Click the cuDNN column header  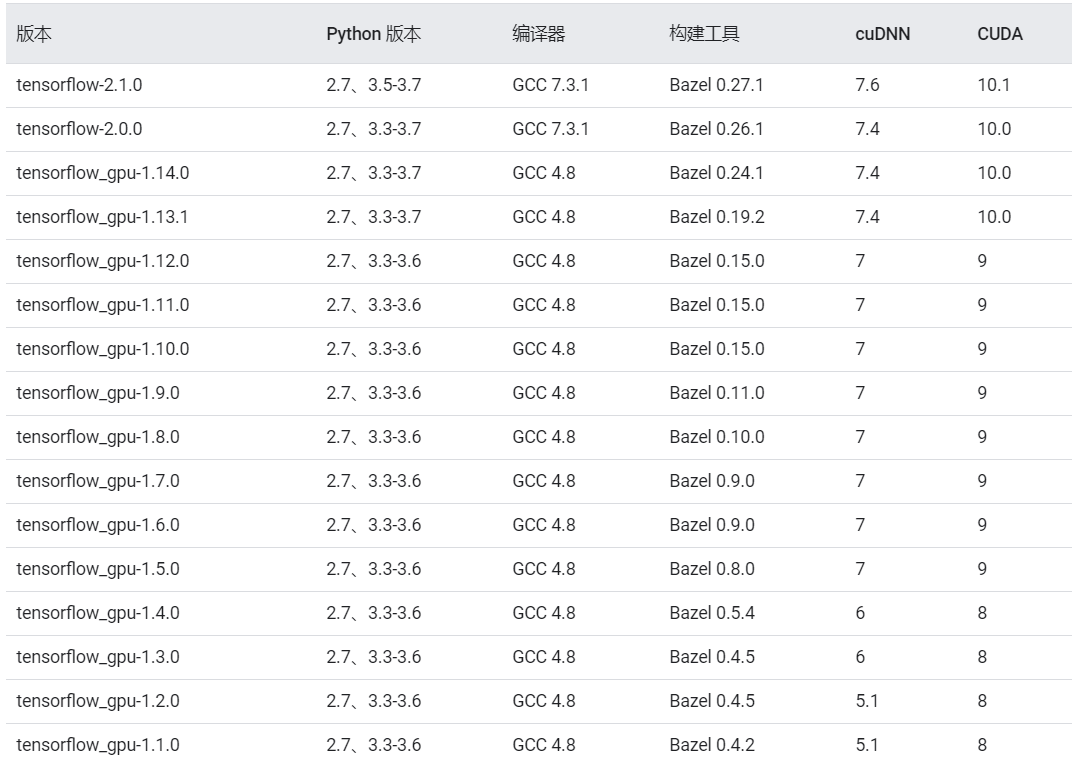point(876,33)
